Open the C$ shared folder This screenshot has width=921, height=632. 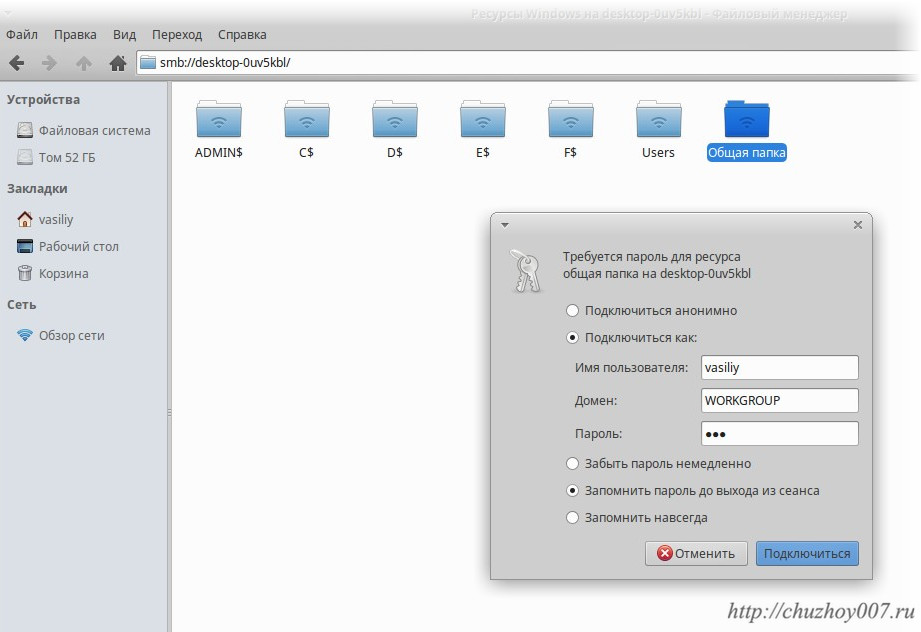(306, 120)
